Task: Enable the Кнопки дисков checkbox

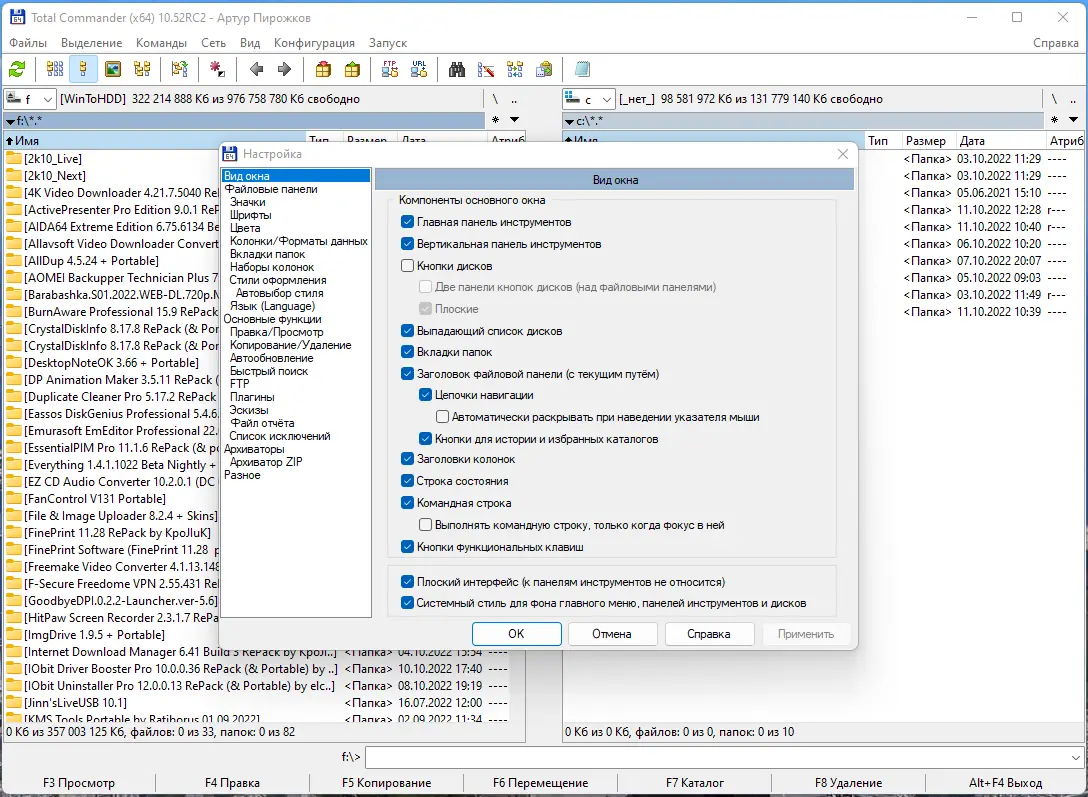Action: pyautogui.click(x=407, y=266)
